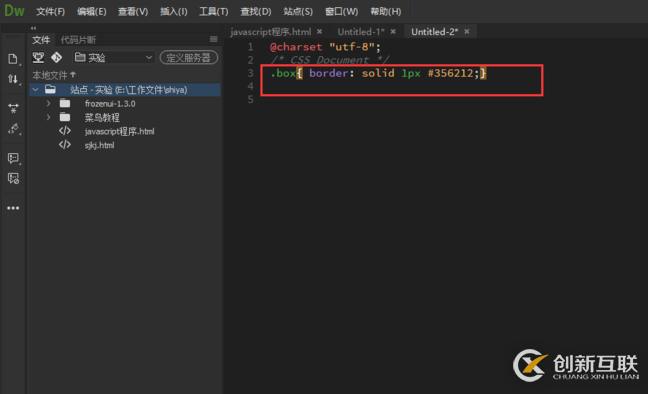648x394 pixels.
Task: Close the Untitled-1 tab
Action: pos(393,31)
